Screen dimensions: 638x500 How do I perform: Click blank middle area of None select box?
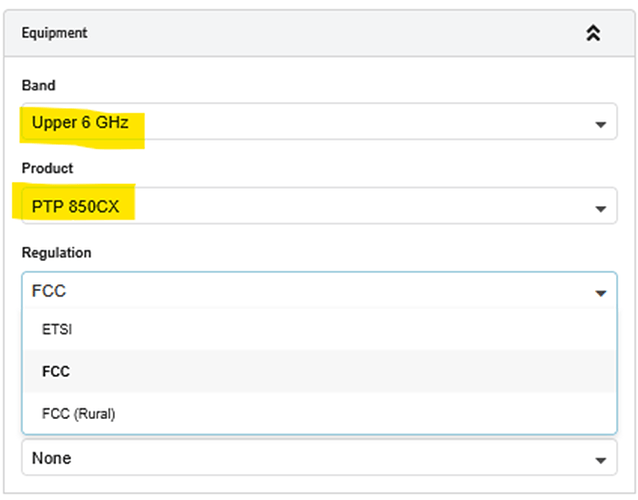(320, 458)
